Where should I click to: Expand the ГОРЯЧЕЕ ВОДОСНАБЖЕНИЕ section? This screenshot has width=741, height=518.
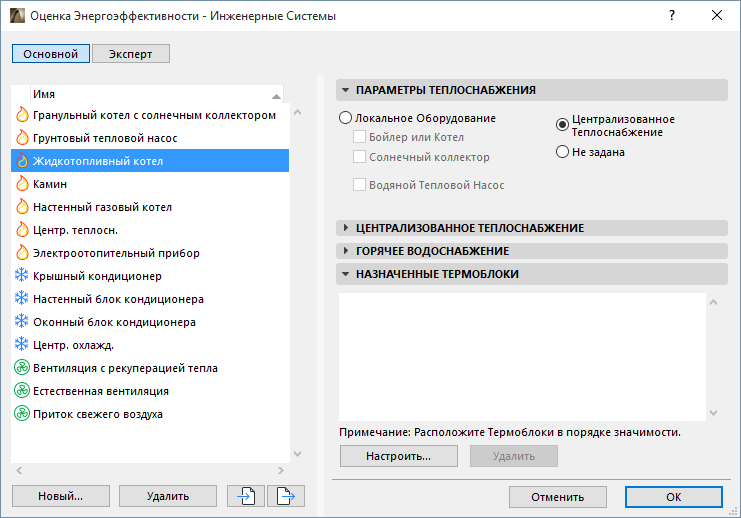532,251
